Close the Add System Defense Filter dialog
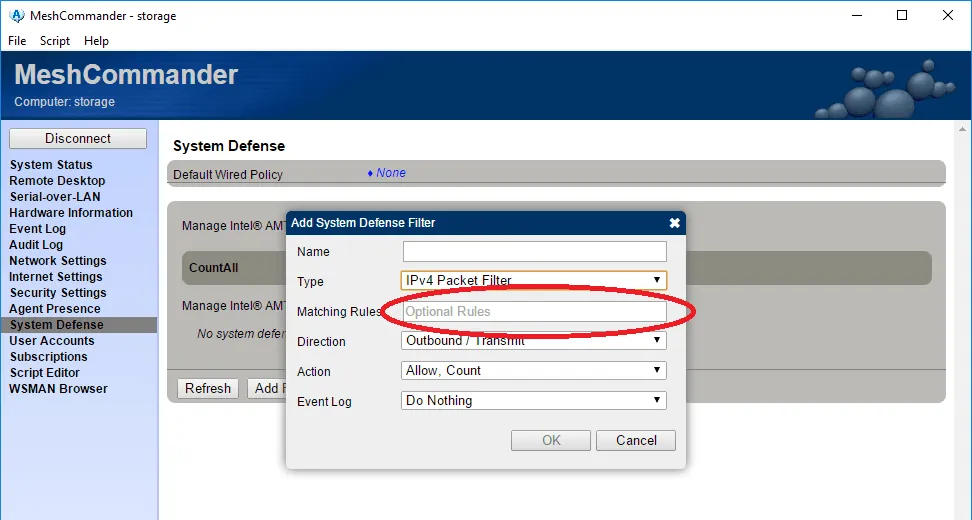Screen dimensions: 972x520 click(x=674, y=223)
